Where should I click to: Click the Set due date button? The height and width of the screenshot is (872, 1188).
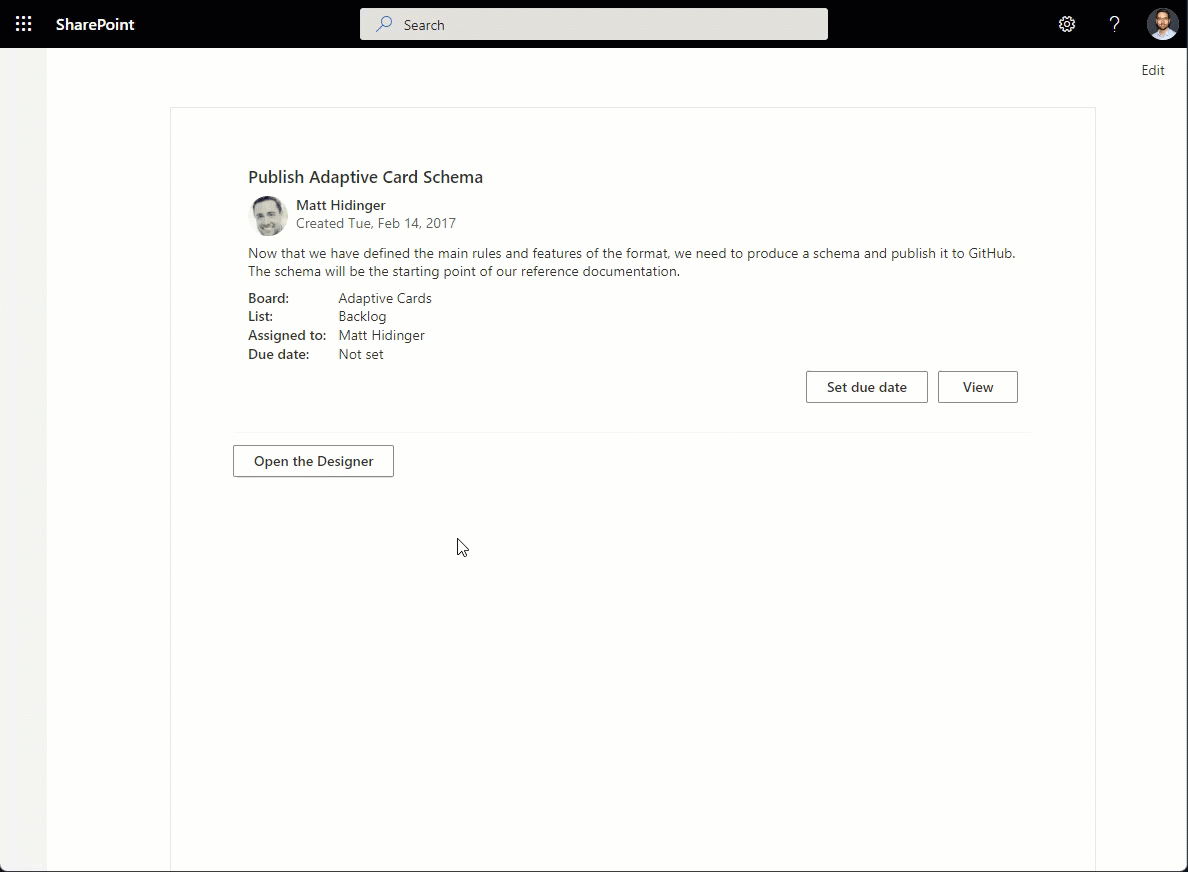pos(867,387)
